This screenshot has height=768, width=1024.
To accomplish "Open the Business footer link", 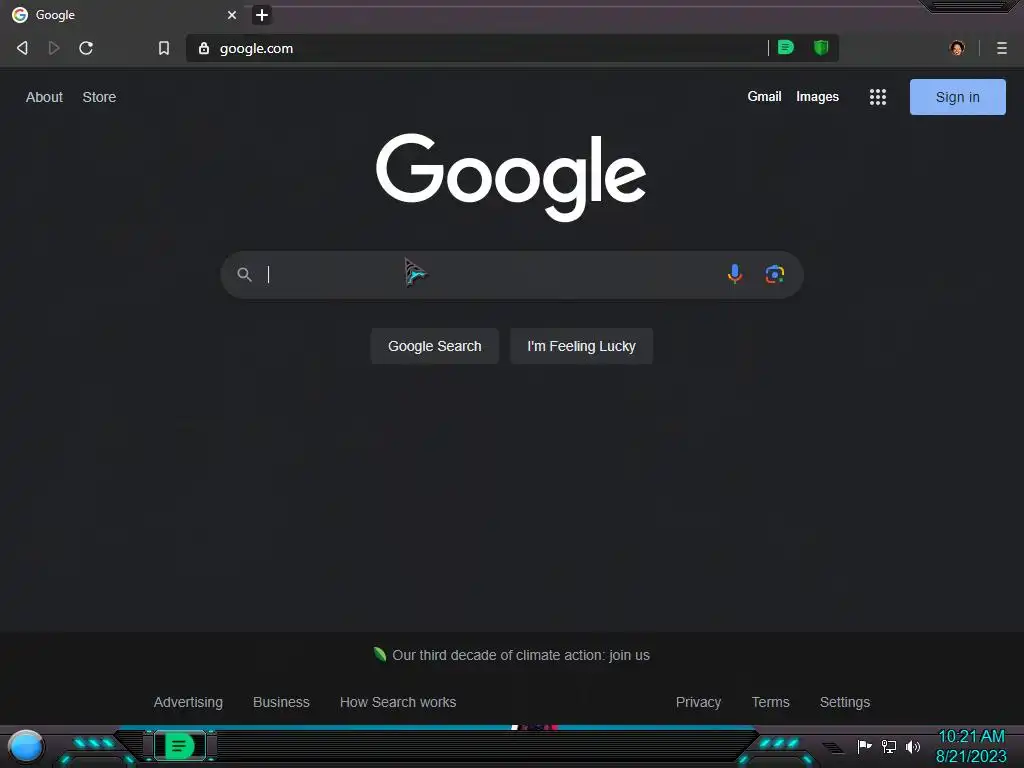I will pyautogui.click(x=281, y=702).
